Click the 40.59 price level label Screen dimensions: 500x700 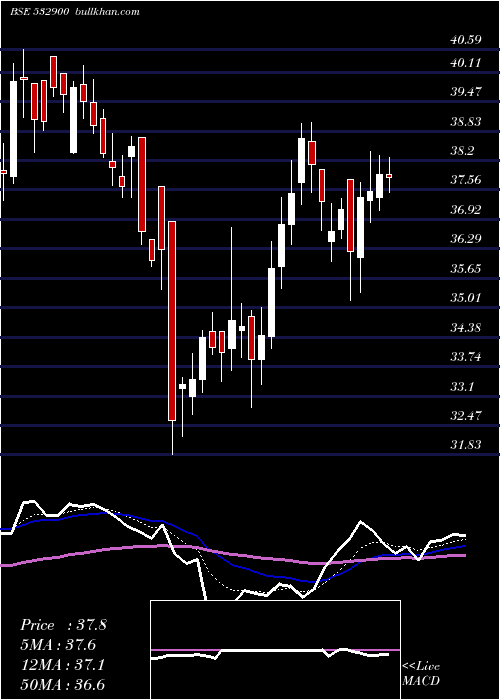(466, 40)
